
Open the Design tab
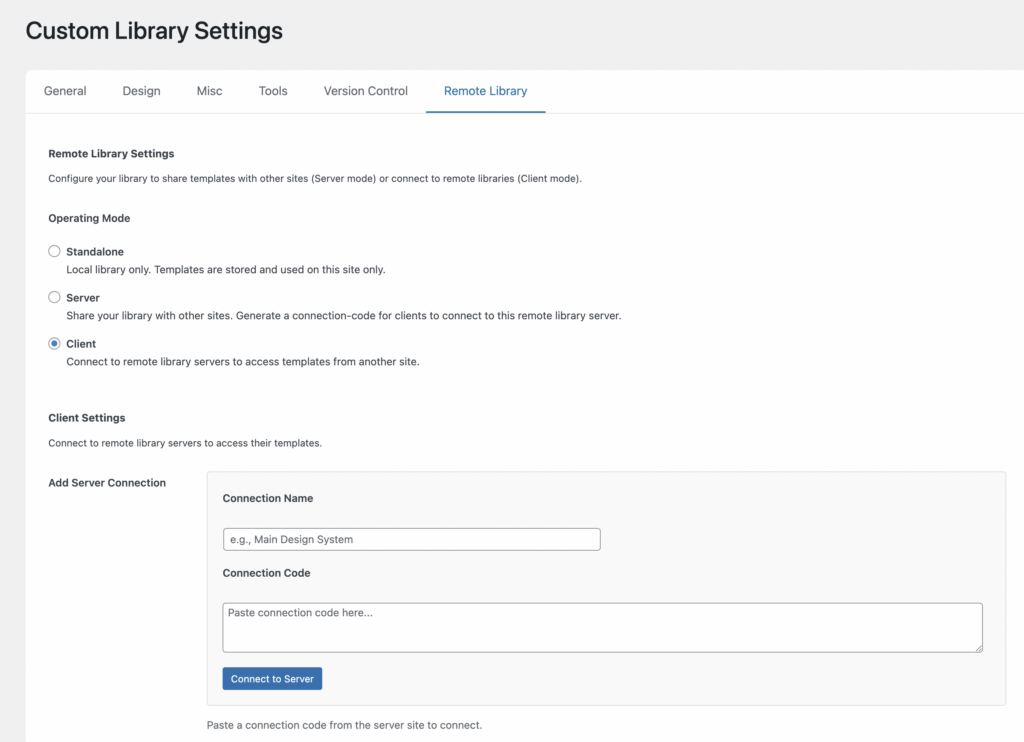[141, 91]
